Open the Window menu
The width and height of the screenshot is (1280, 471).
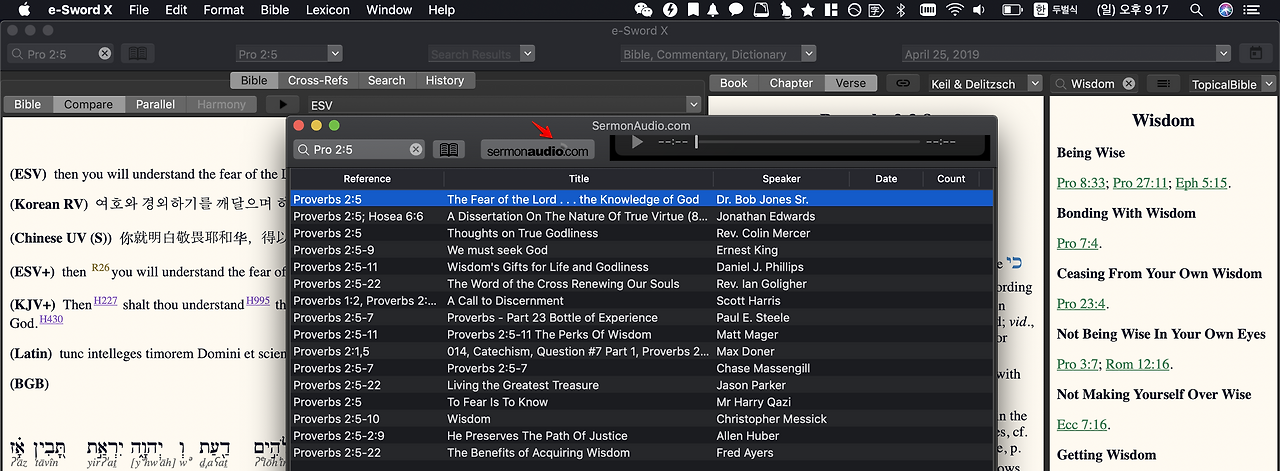click(x=389, y=9)
